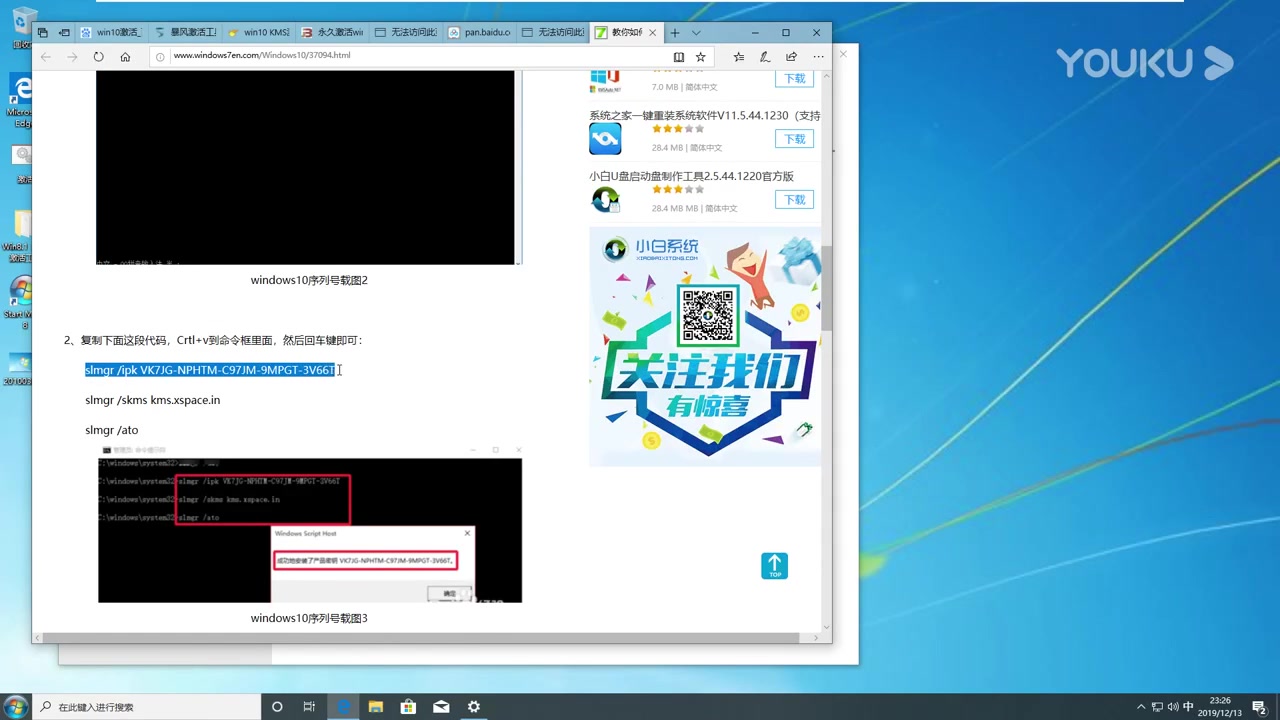
Task: Close the active 教你如何 tab
Action: pyautogui.click(x=653, y=33)
